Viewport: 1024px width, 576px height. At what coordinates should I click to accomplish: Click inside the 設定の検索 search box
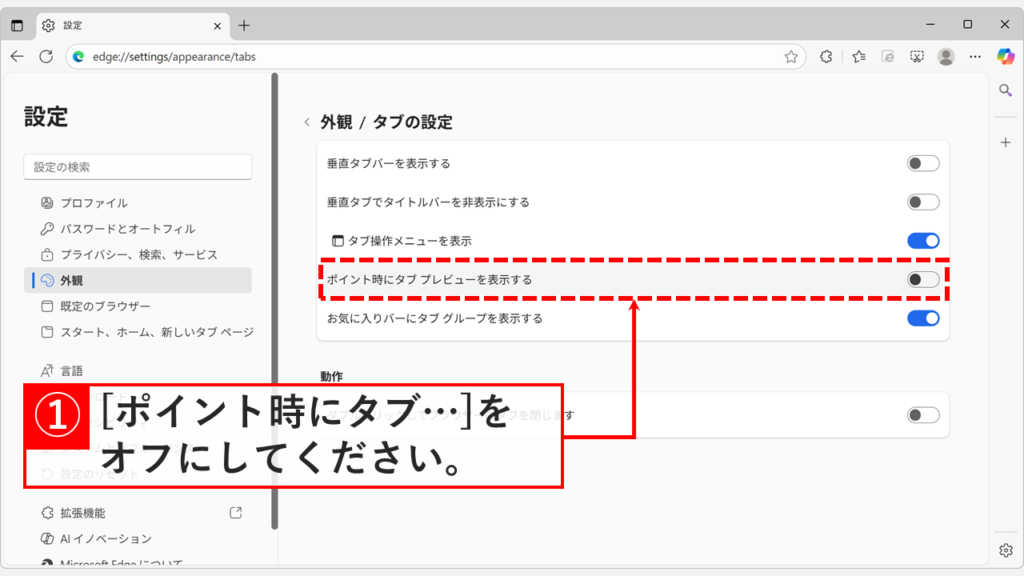click(x=137, y=166)
